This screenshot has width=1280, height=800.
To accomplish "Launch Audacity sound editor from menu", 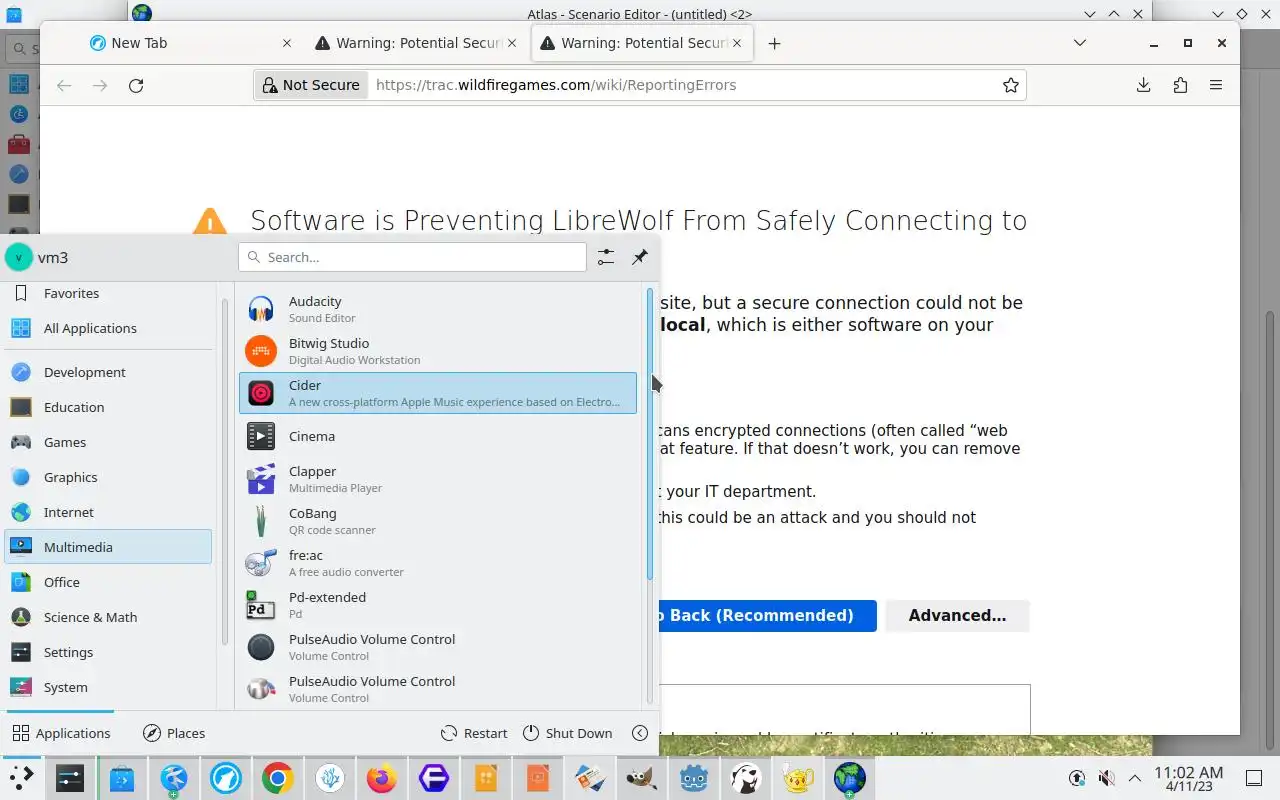I will pyautogui.click(x=438, y=309).
